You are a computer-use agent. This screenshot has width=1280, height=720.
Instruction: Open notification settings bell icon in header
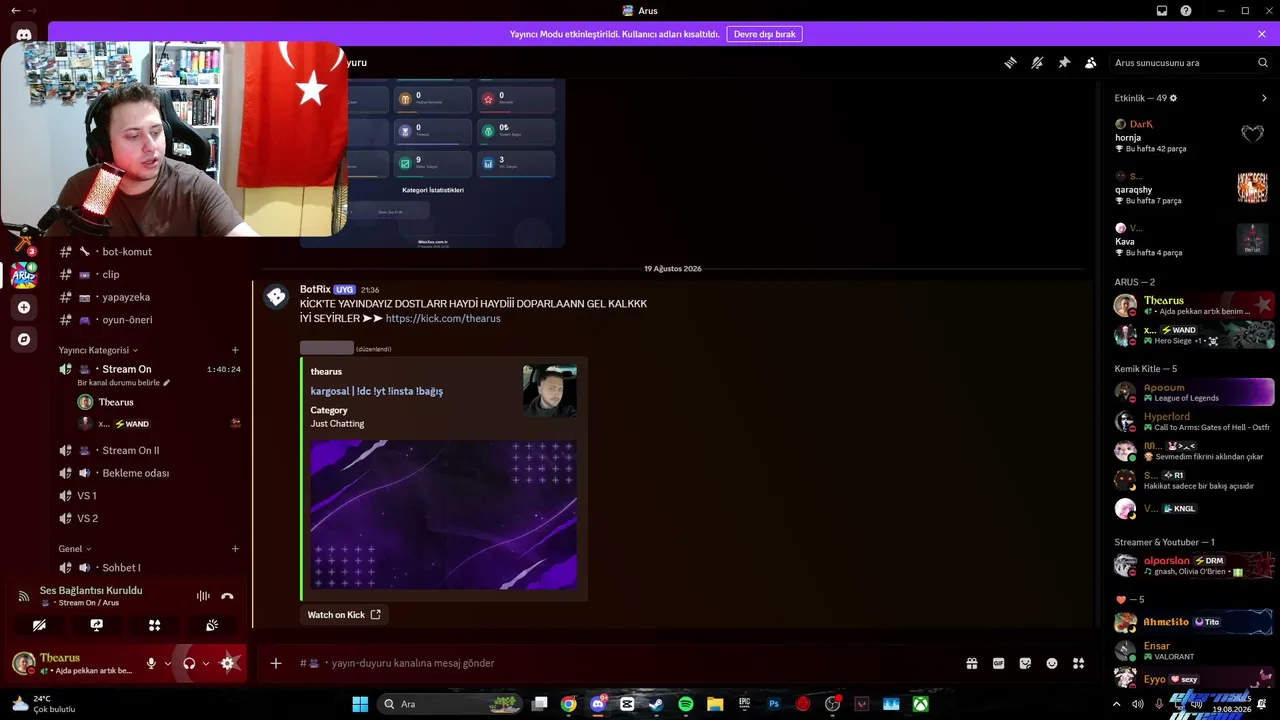[1037, 62]
